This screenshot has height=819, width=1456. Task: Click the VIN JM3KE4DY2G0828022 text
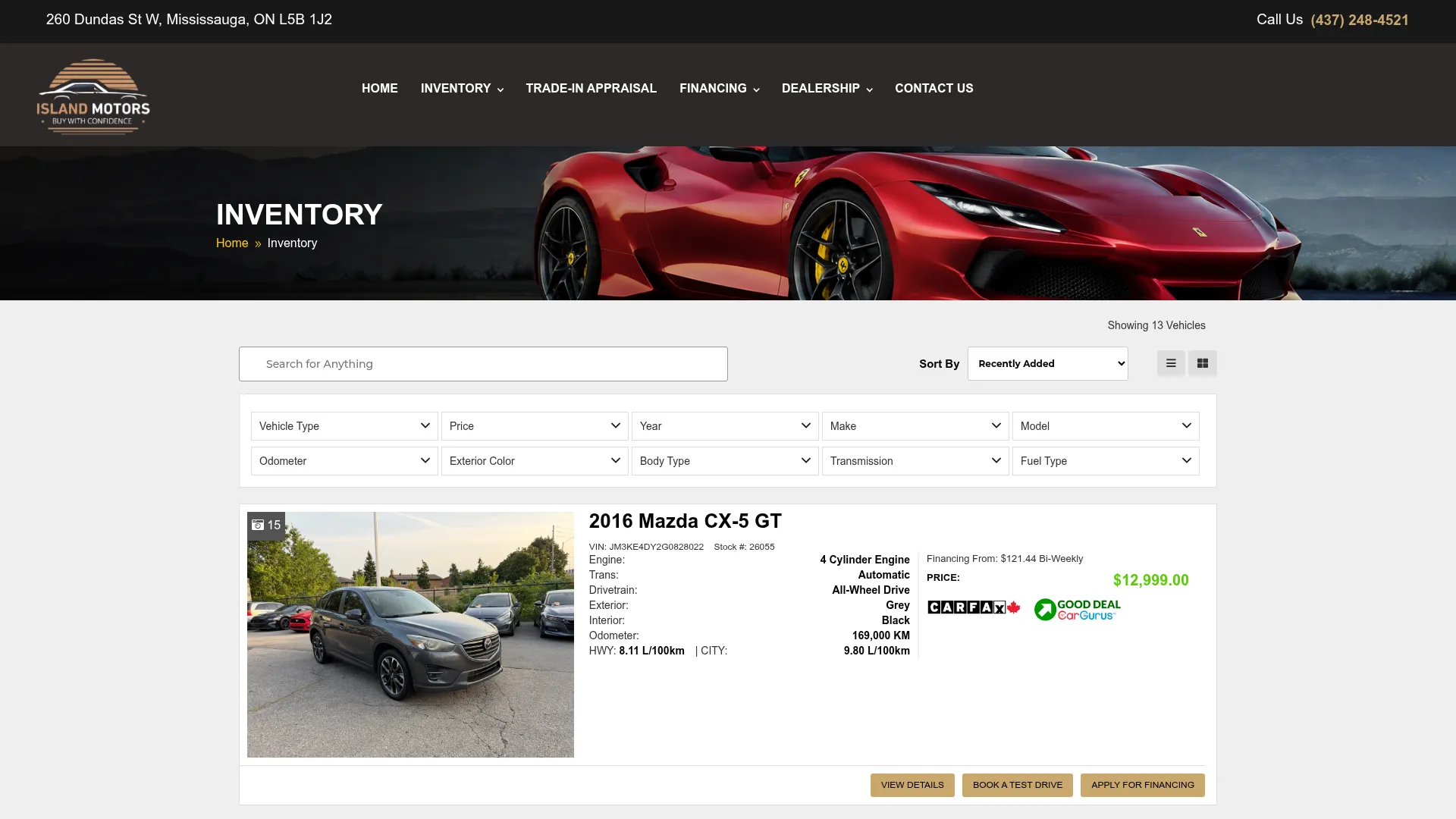646,547
